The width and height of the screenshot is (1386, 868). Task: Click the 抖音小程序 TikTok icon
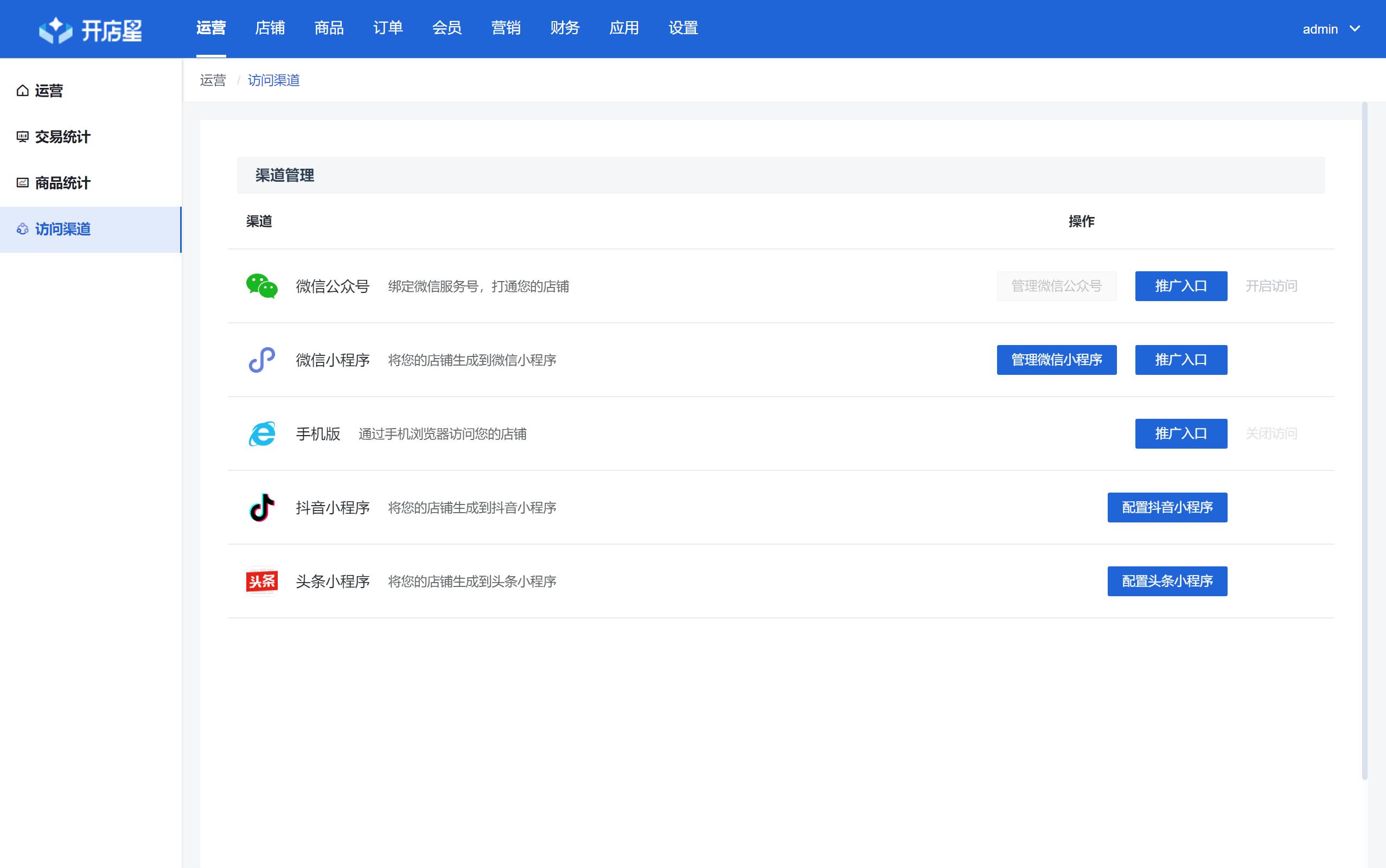(x=261, y=507)
